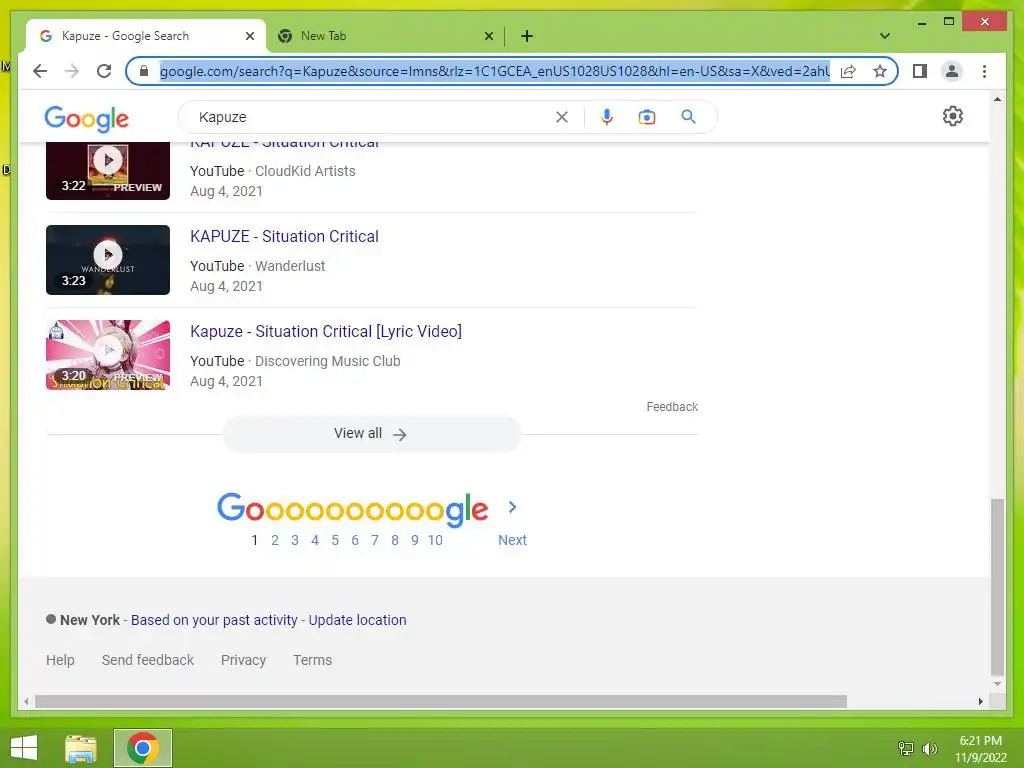
Task: Click the scroll down arrow
Action: (997, 684)
